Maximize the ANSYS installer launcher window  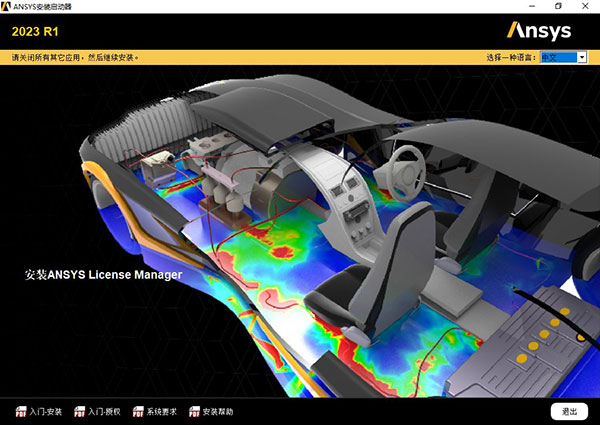tap(558, 7)
